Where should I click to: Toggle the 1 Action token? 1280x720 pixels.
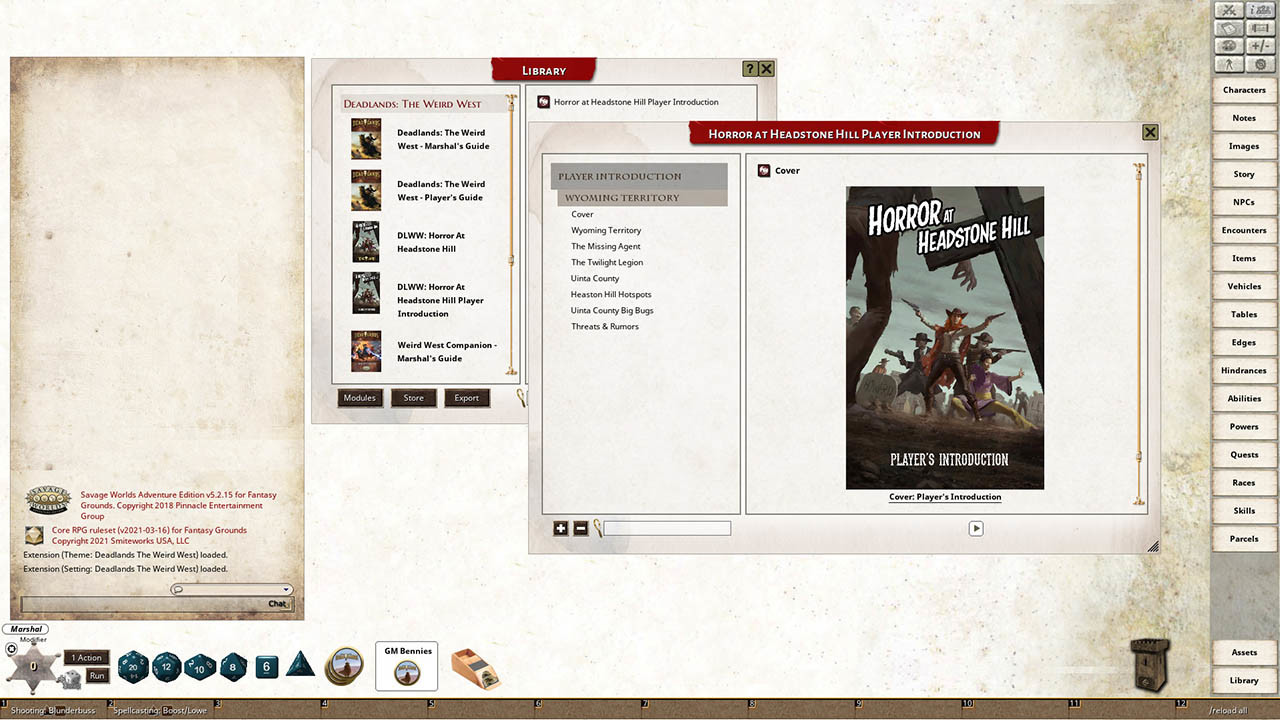[x=86, y=658]
